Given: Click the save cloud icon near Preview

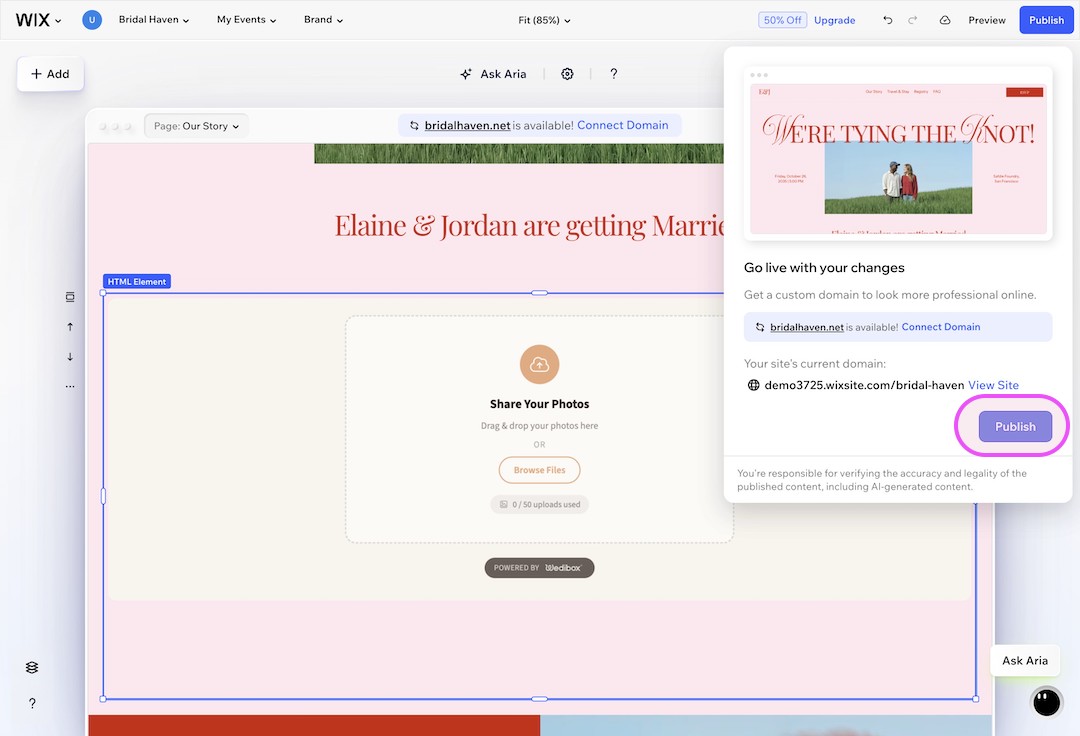Looking at the screenshot, I should click(x=945, y=19).
